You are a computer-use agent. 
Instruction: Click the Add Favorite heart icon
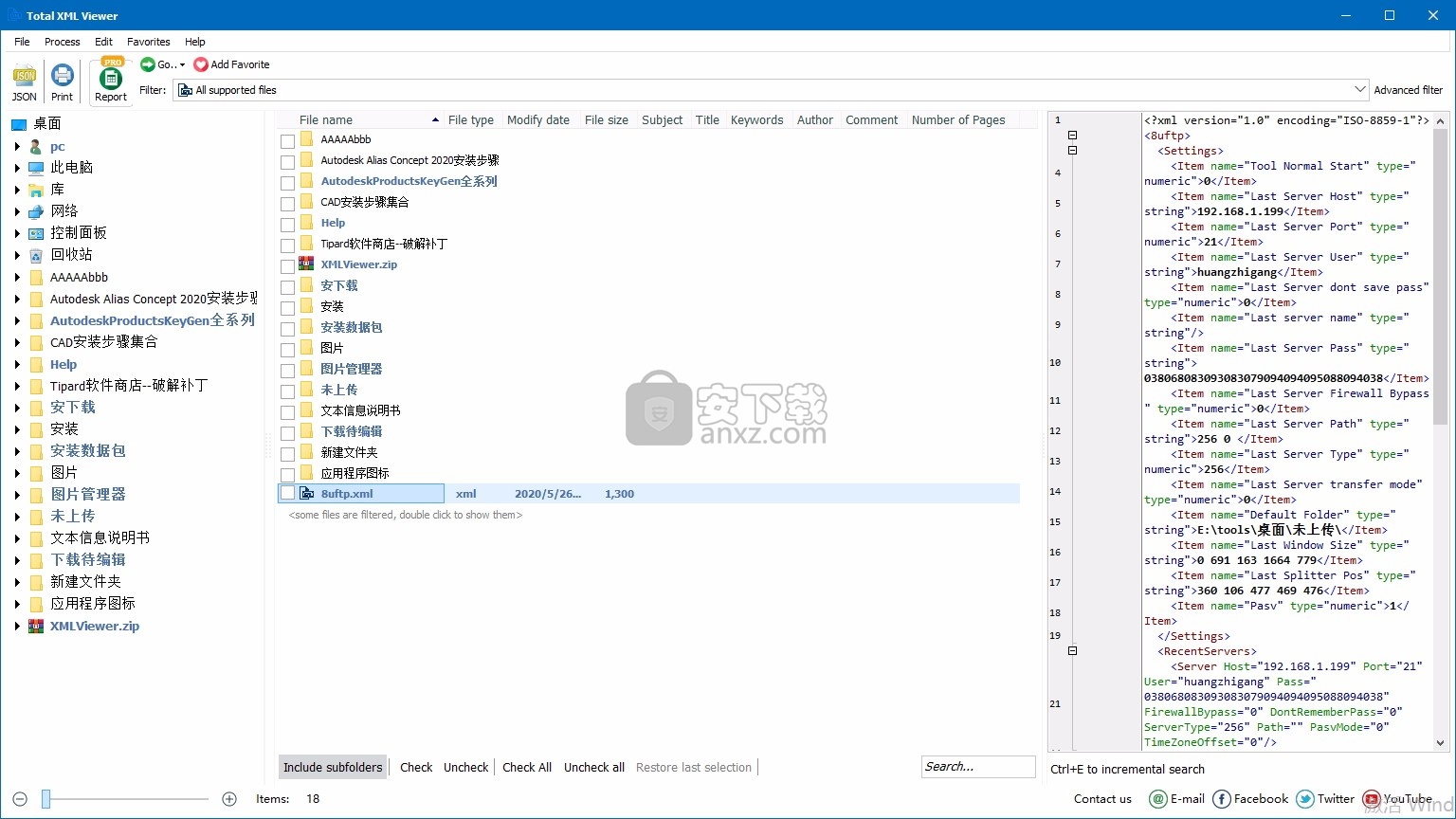201,64
